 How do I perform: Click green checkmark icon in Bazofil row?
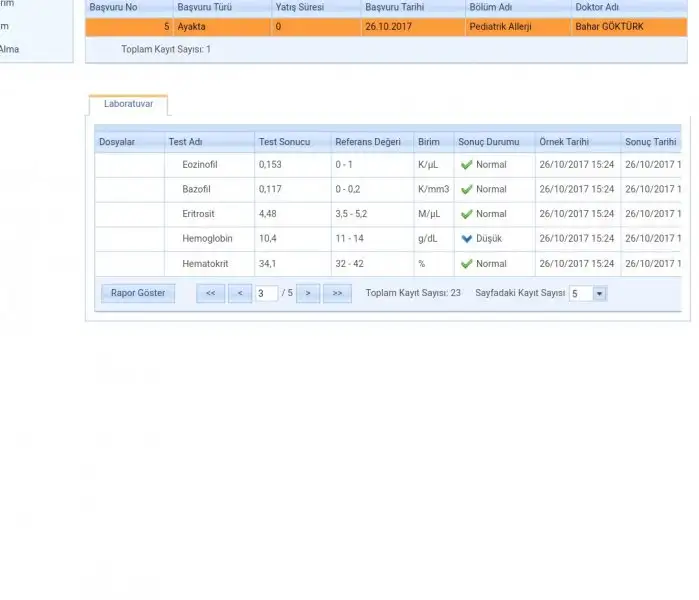pos(466,189)
